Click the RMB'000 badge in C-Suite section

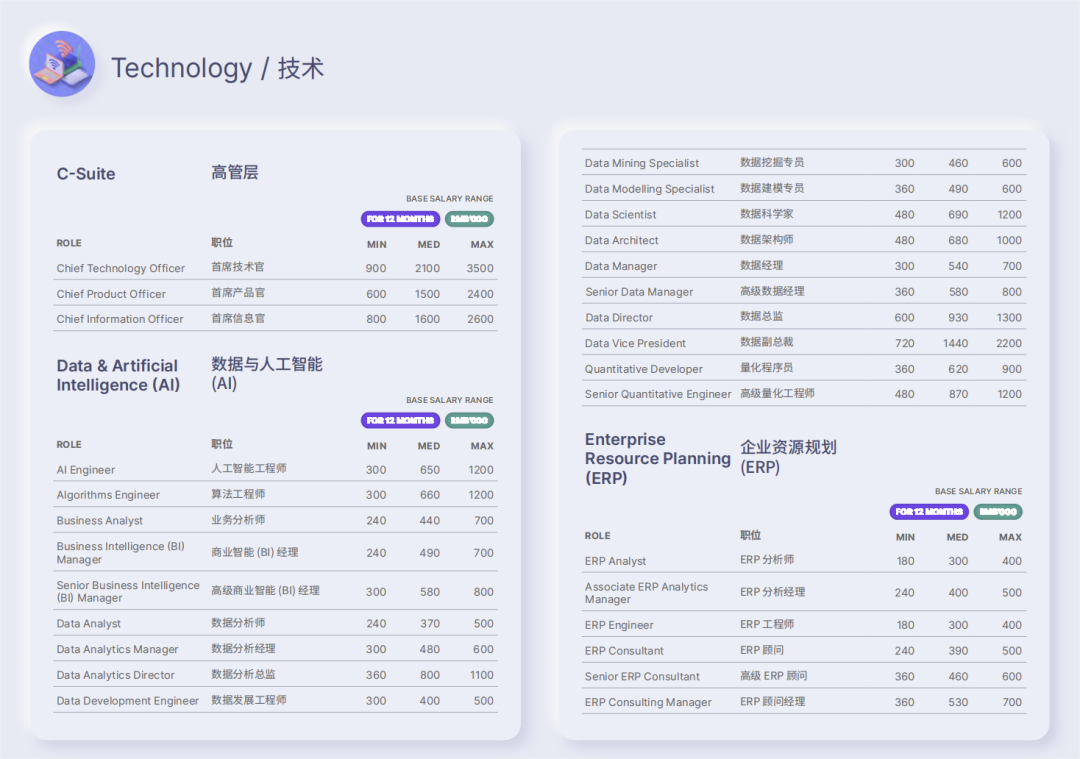pos(470,219)
